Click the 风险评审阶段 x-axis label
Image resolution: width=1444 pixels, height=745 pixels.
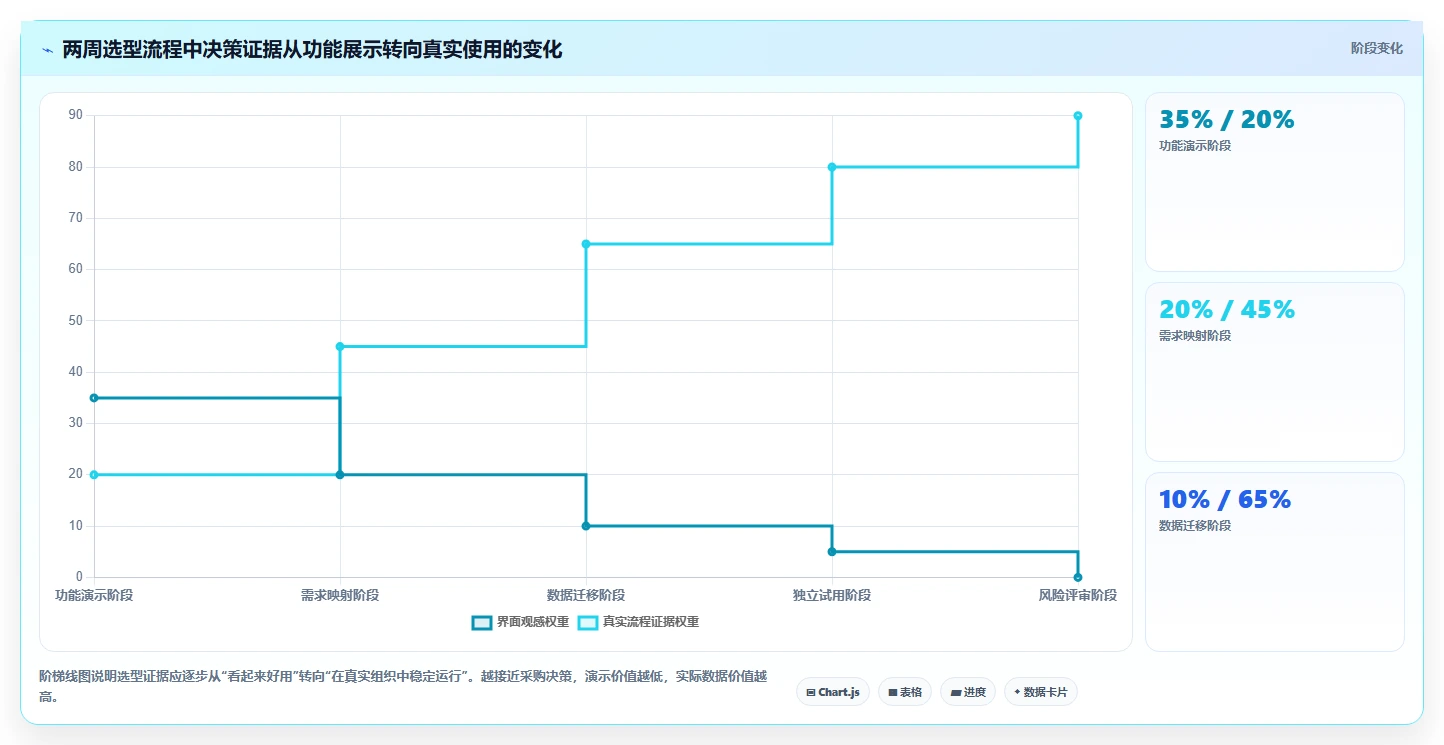click(x=1078, y=595)
